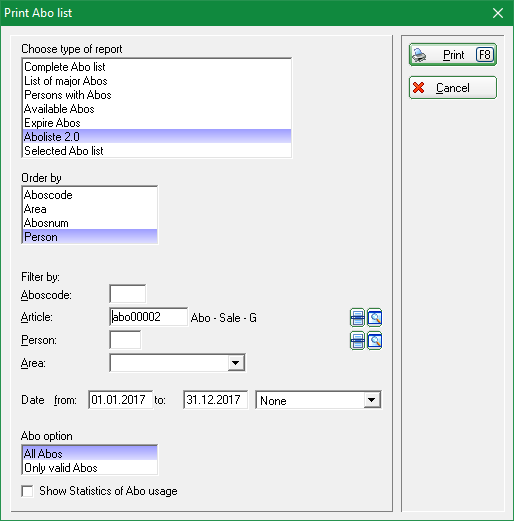
Task: Open the None date preset dropdown
Action: click(x=372, y=400)
